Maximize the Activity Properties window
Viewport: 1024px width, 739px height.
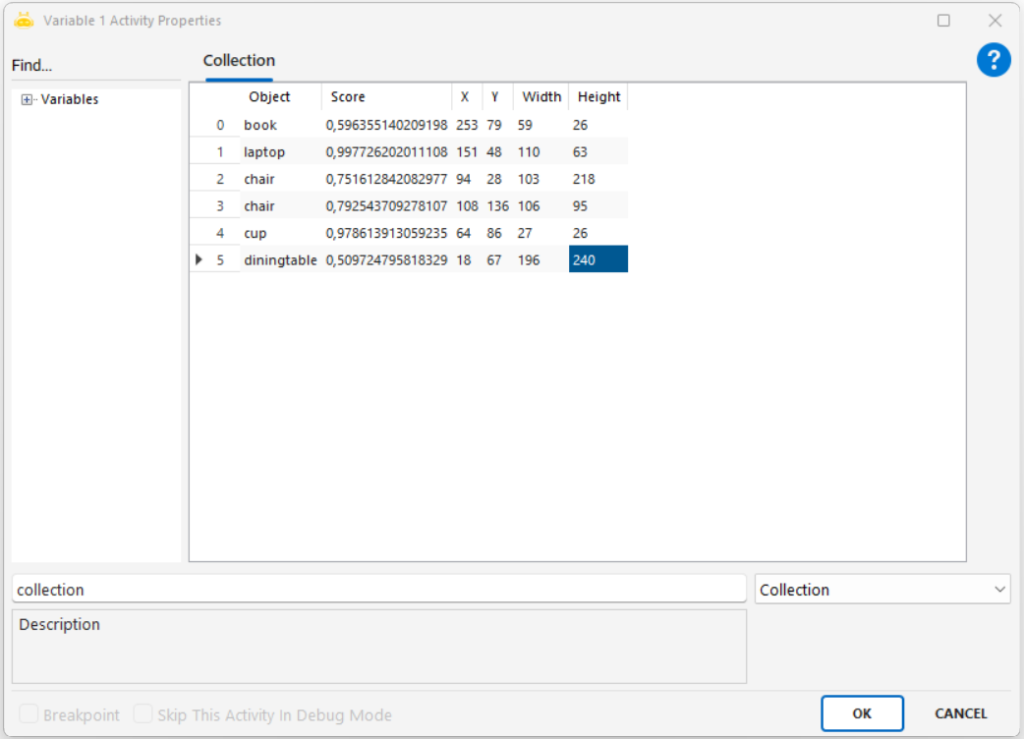tap(943, 20)
